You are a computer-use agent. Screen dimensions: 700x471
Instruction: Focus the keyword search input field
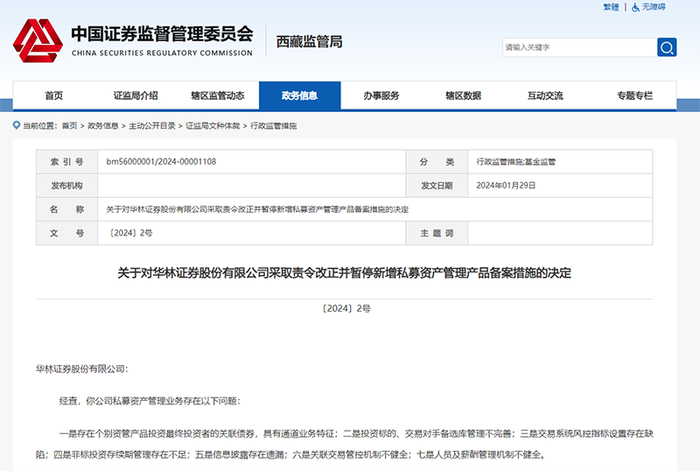click(x=579, y=47)
